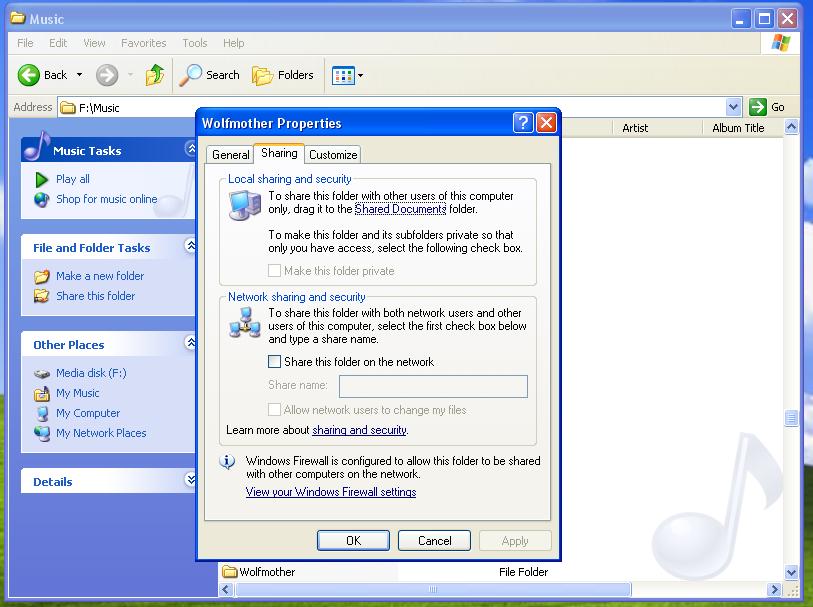Click the vertical scrollbar thumb

791,418
